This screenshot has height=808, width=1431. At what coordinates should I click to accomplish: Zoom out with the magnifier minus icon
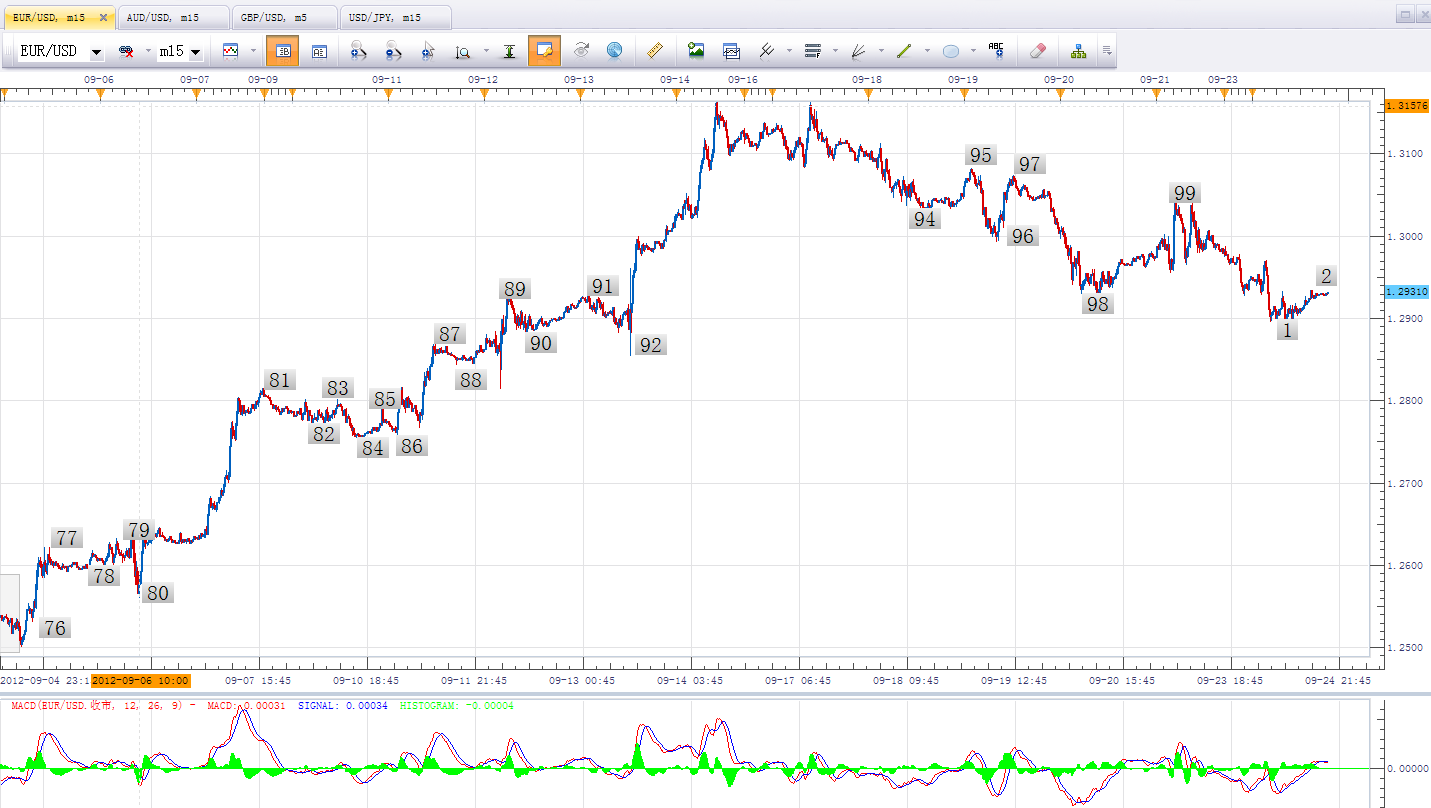(x=392, y=51)
